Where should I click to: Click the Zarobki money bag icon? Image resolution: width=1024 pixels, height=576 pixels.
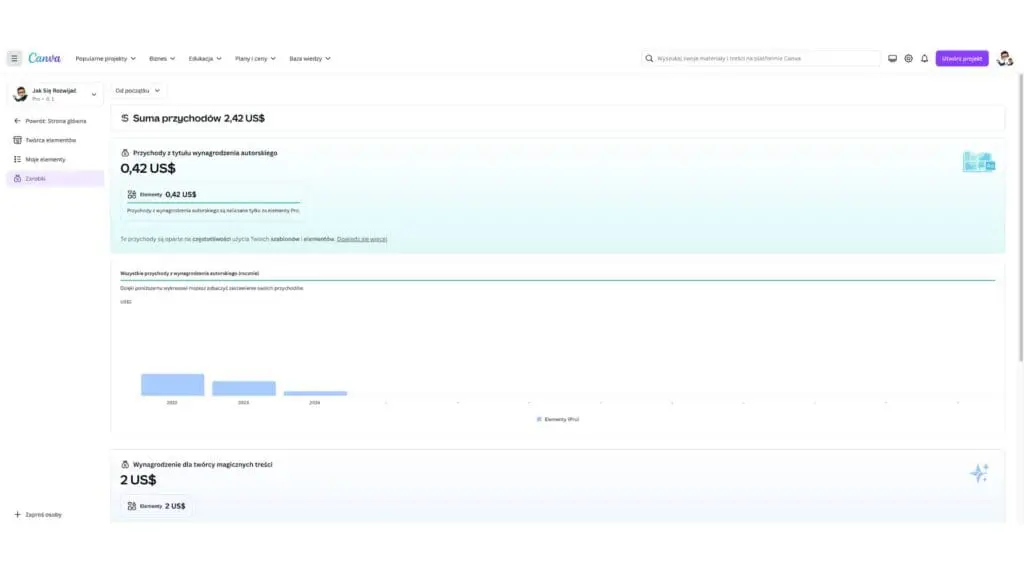pos(18,178)
